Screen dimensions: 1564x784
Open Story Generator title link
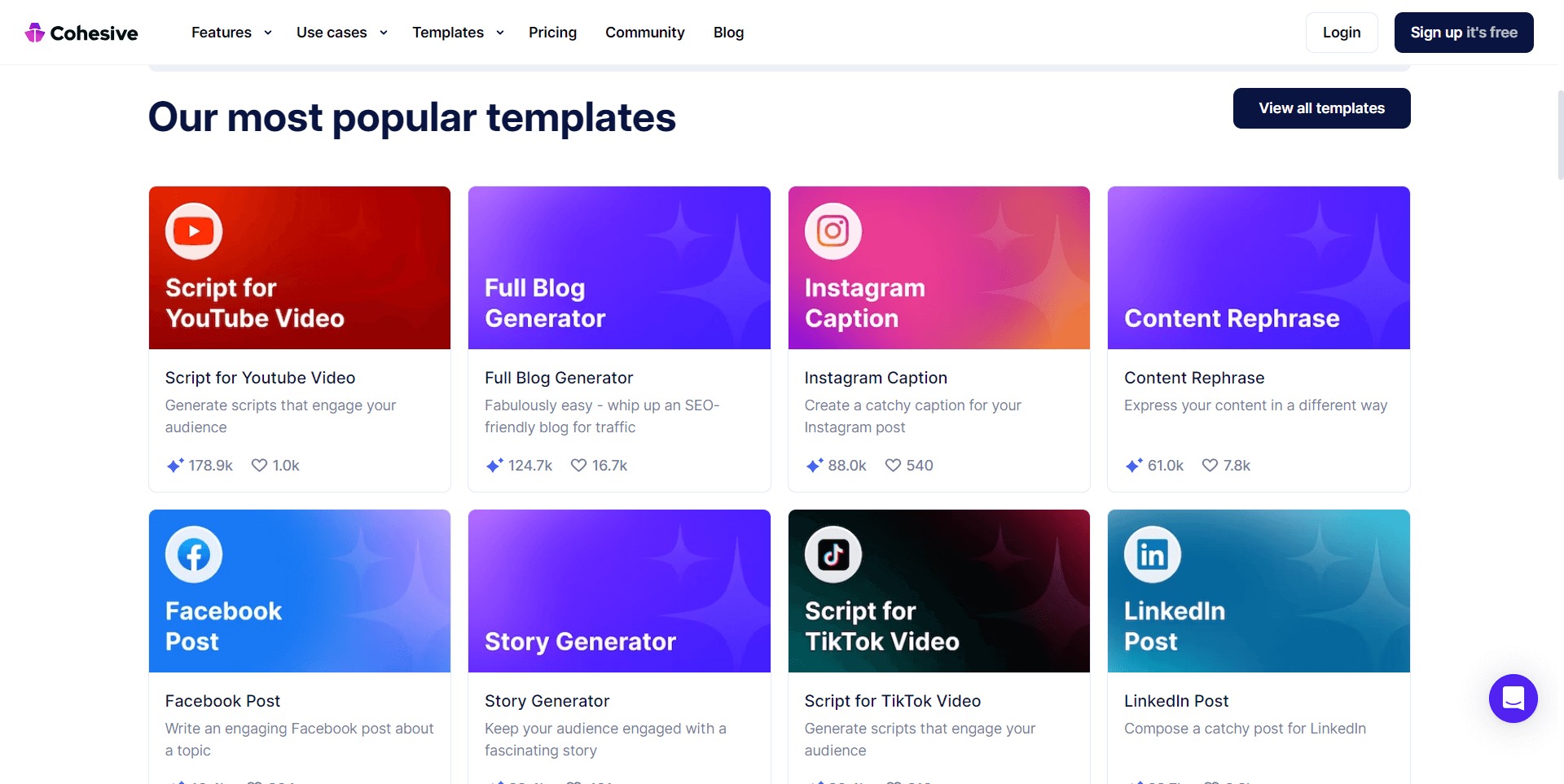pyautogui.click(x=547, y=701)
